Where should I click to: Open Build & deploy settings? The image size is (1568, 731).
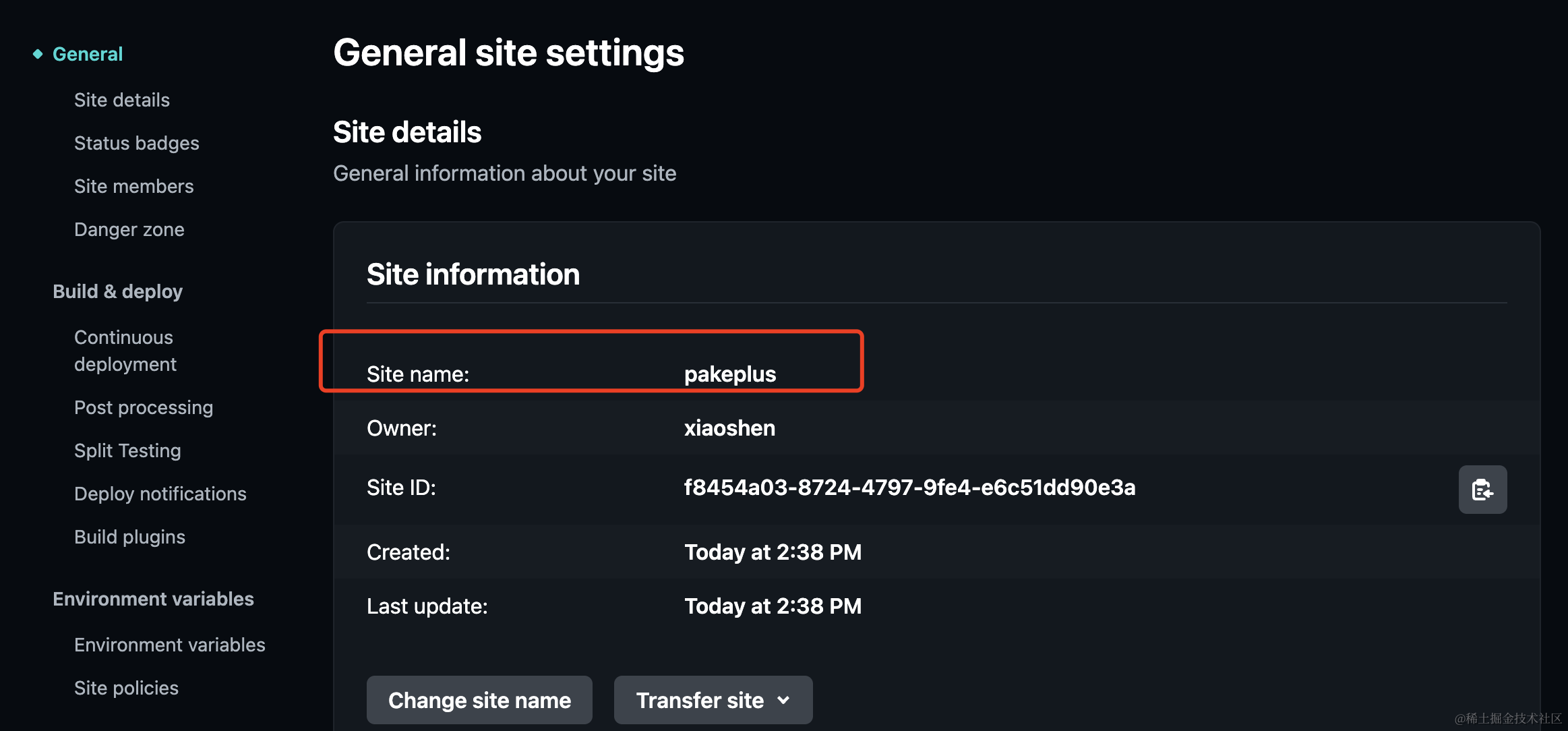coord(118,291)
